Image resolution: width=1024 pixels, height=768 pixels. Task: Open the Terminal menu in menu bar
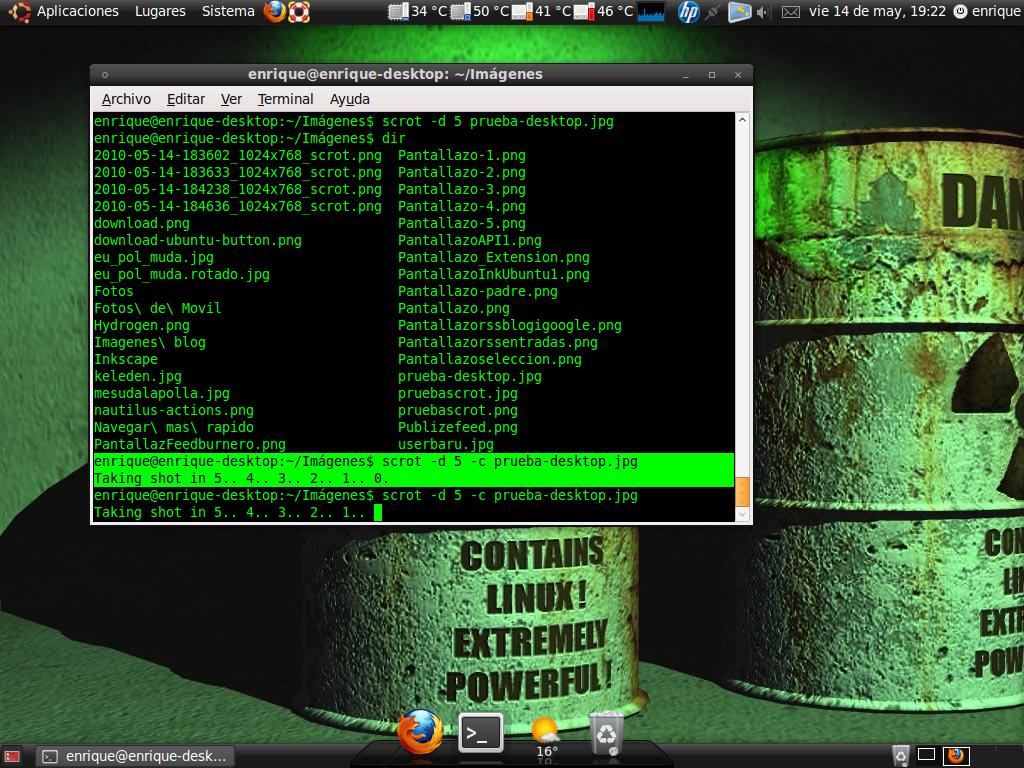(285, 99)
